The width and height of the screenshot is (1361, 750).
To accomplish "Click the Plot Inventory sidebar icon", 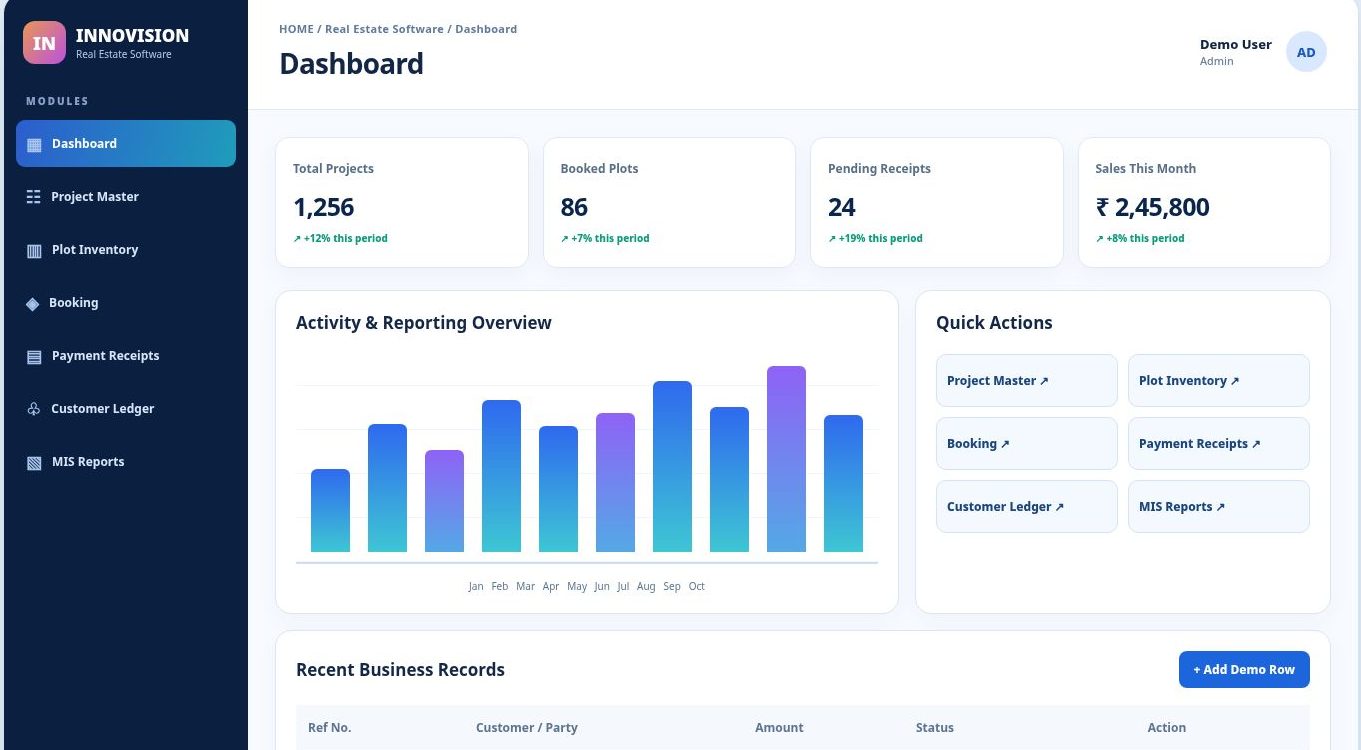I will [34, 250].
